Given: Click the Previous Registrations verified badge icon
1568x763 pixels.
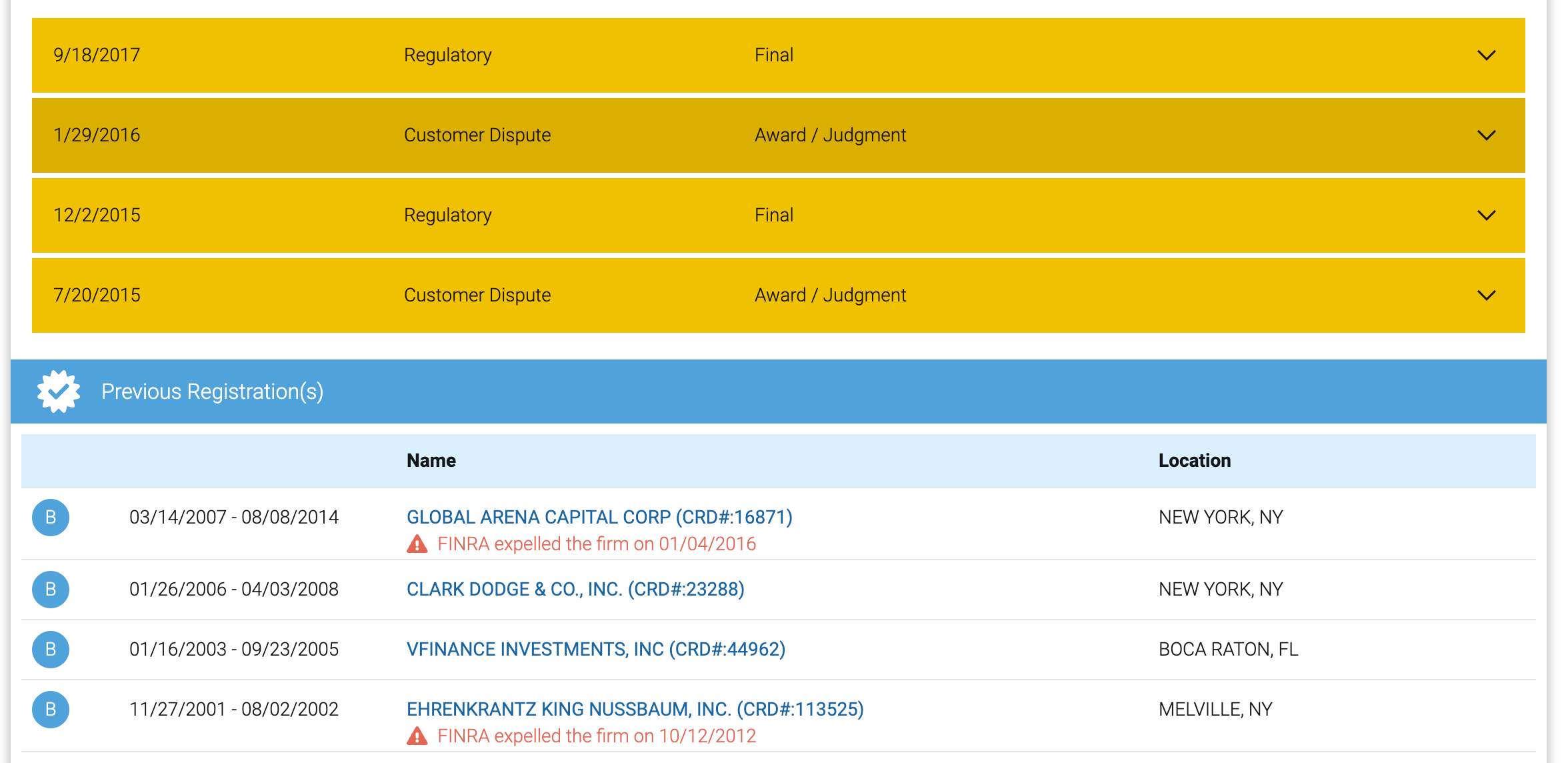Looking at the screenshot, I should [59, 392].
